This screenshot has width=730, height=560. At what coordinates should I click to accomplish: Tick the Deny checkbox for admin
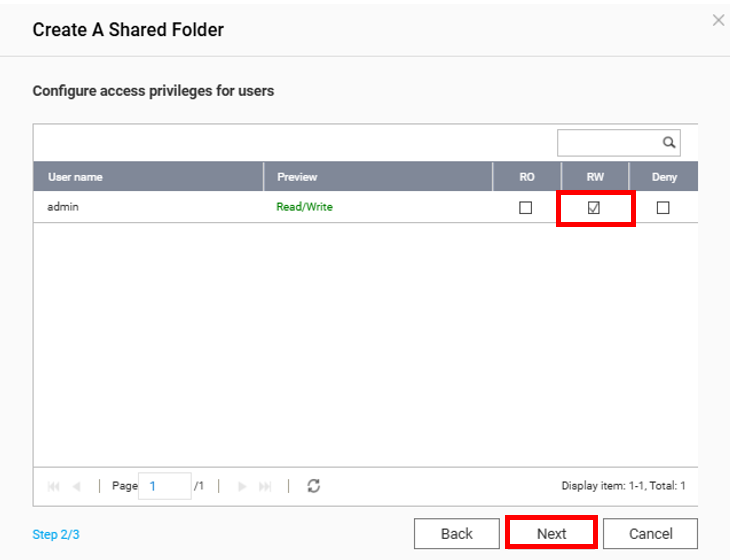662,208
